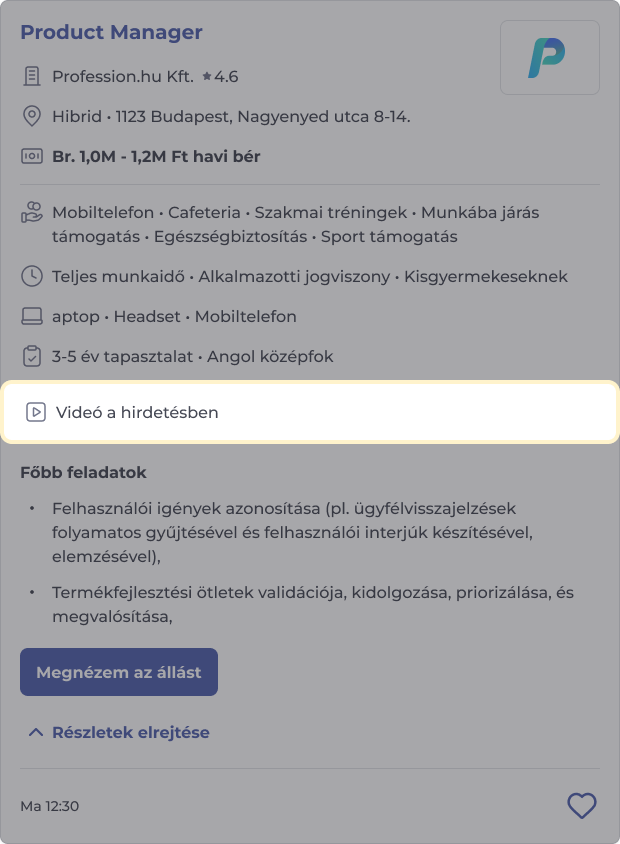The width and height of the screenshot is (620, 844).
Task: Select the Videó a hirdetésben row
Action: pyautogui.click(x=310, y=412)
